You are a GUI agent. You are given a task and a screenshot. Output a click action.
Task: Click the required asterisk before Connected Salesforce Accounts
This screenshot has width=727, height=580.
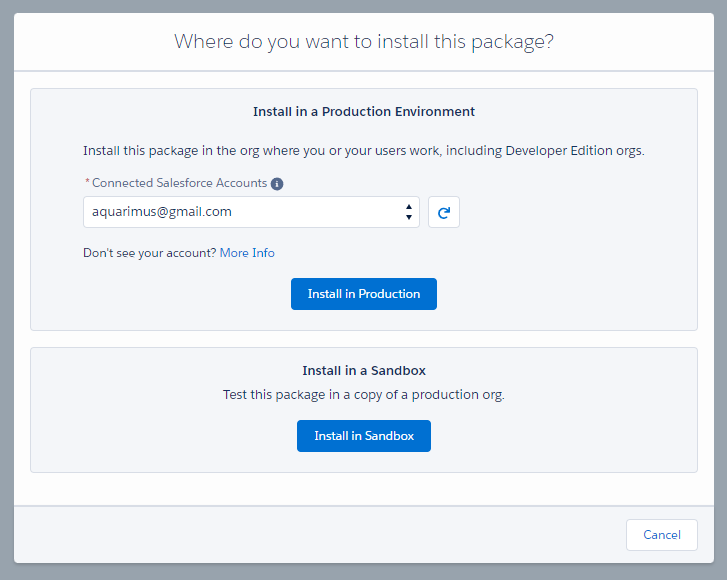pyautogui.click(x=86, y=184)
